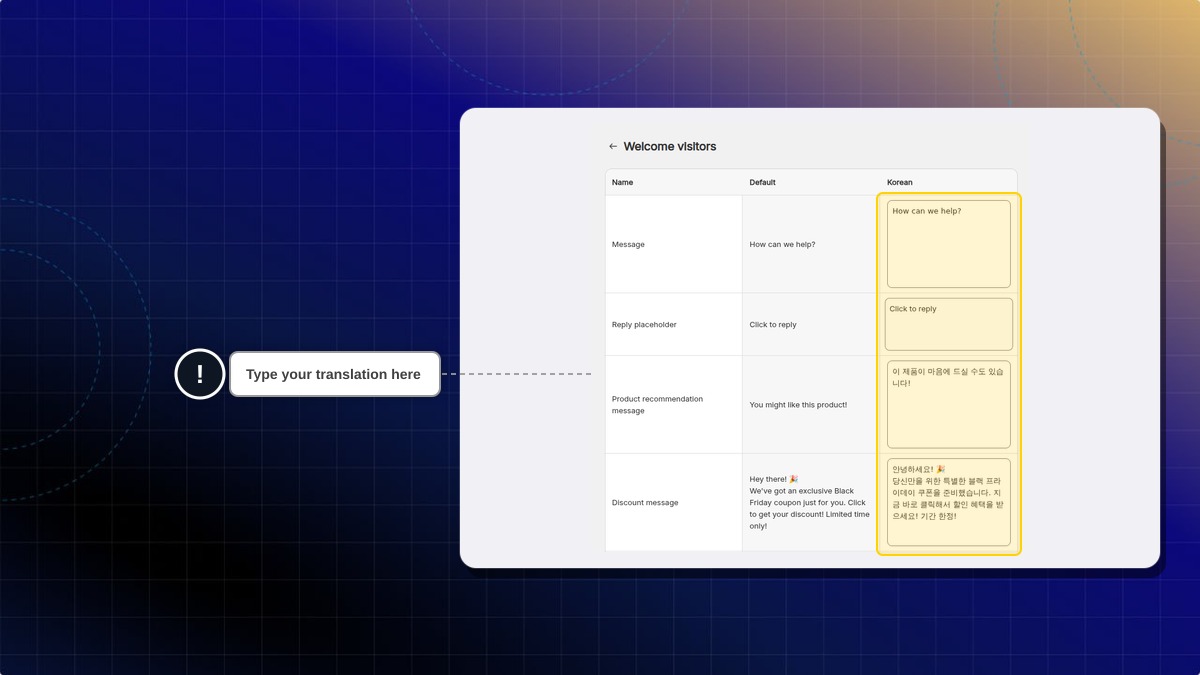Screen dimensions: 1200x675
Task: Click the Korean Reply placeholder translation field
Action: [949, 324]
